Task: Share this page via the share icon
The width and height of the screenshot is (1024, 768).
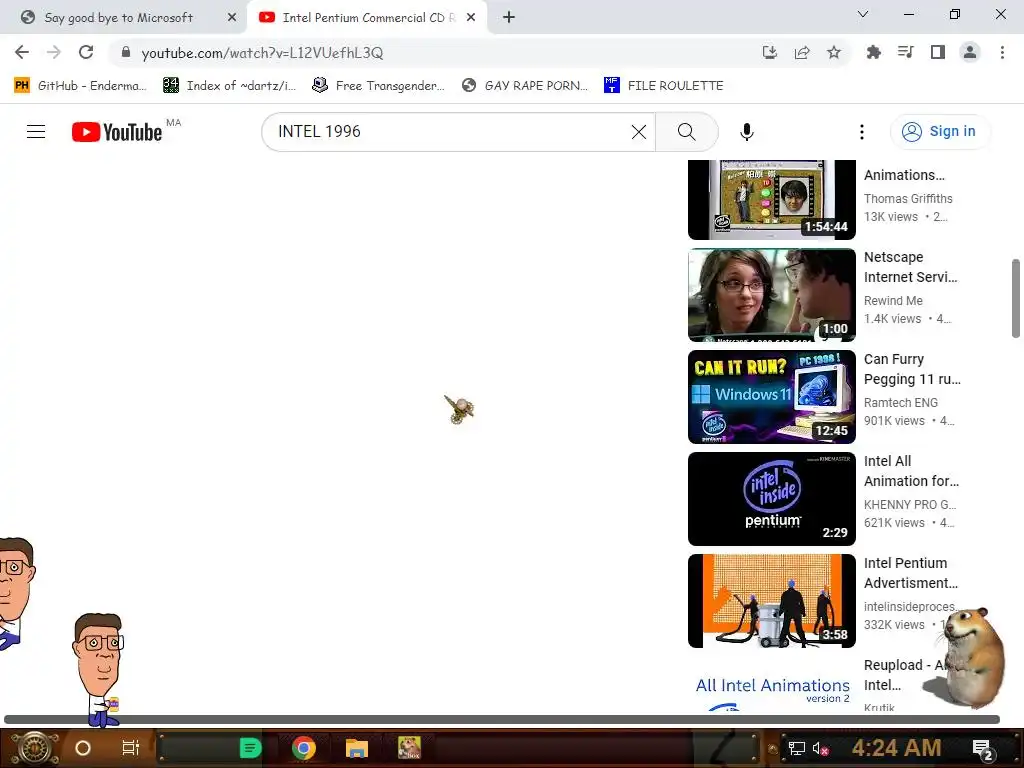Action: click(x=802, y=52)
